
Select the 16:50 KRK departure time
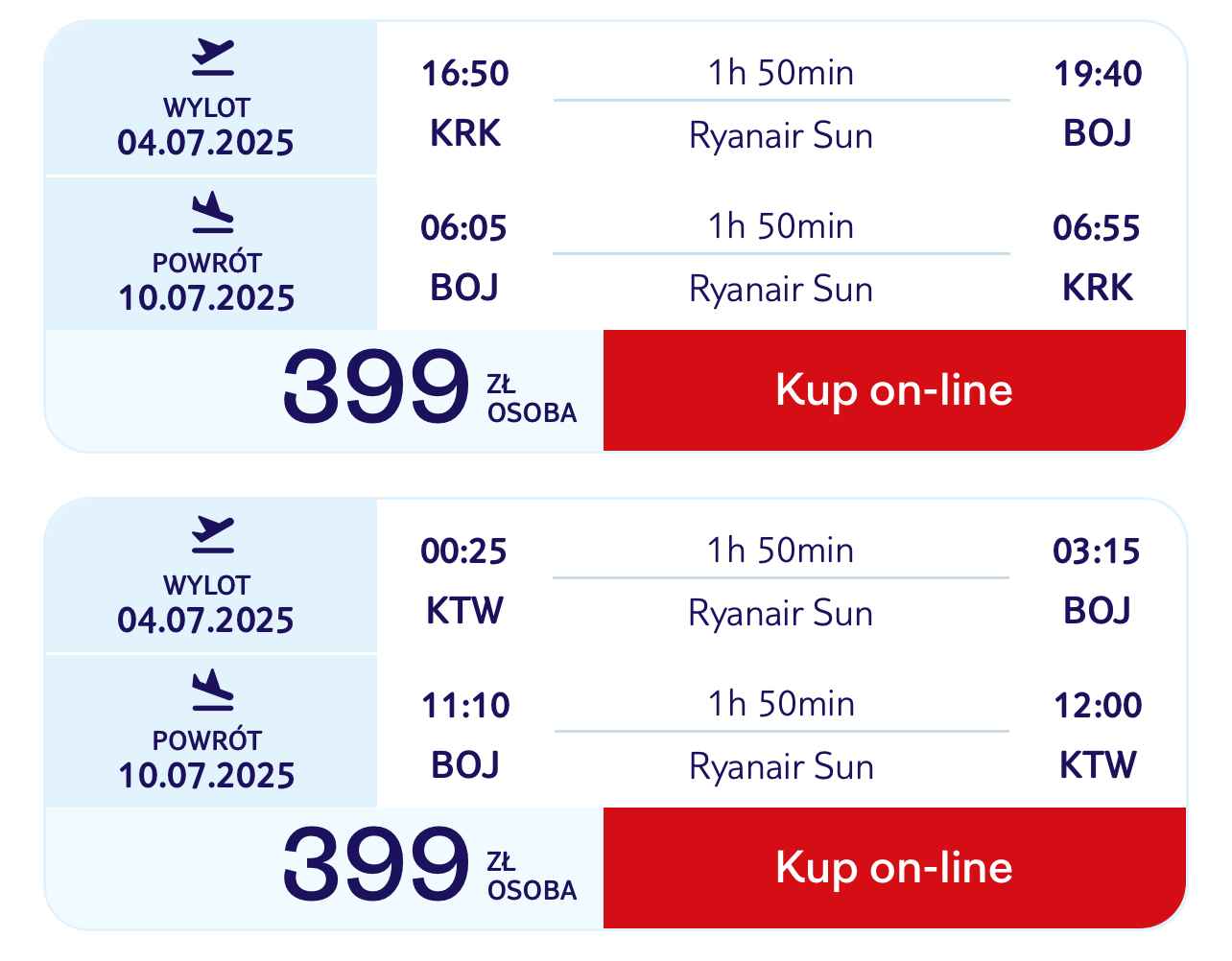[465, 74]
